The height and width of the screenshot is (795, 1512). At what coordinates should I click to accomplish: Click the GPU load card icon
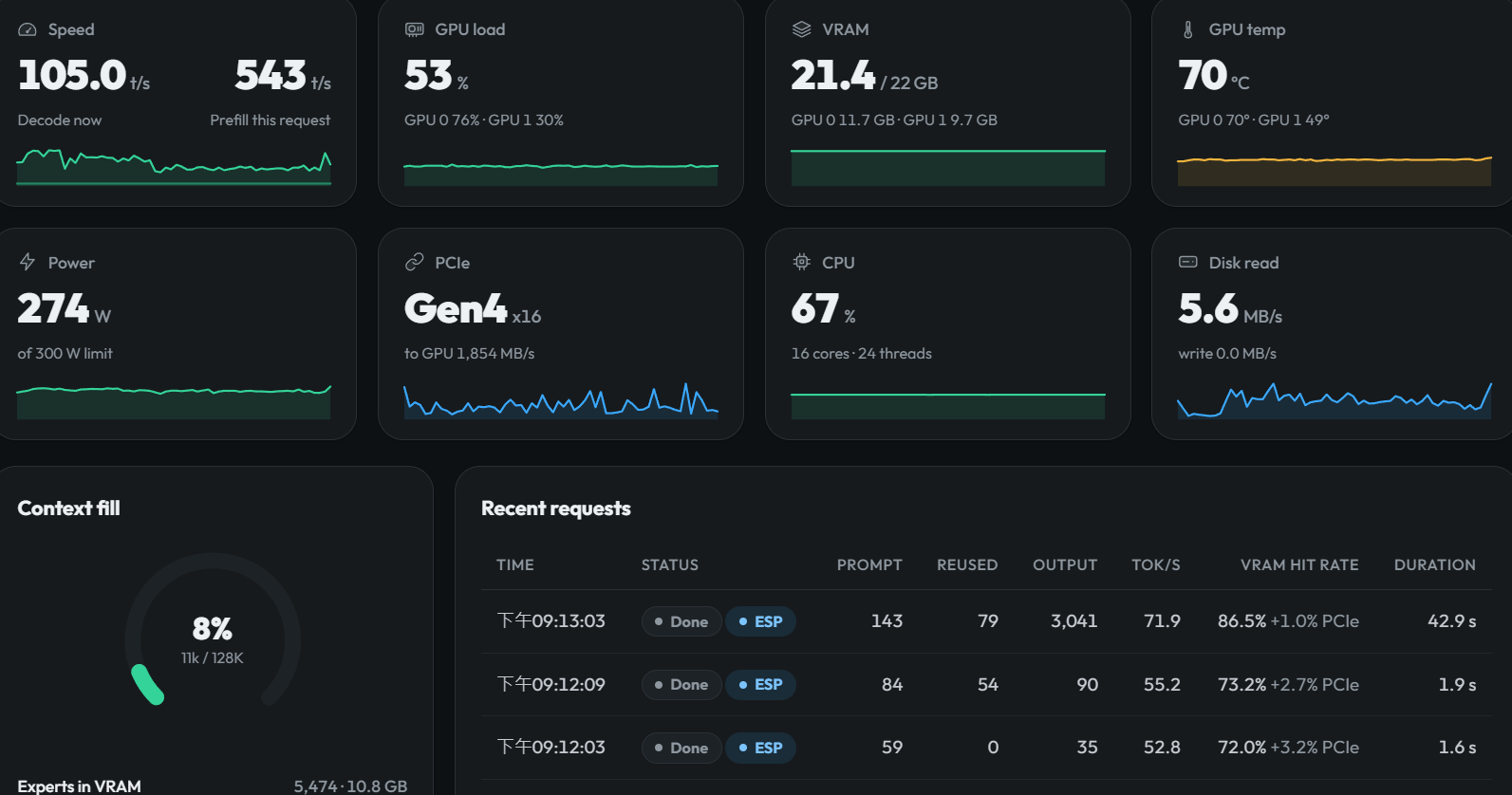tap(415, 29)
